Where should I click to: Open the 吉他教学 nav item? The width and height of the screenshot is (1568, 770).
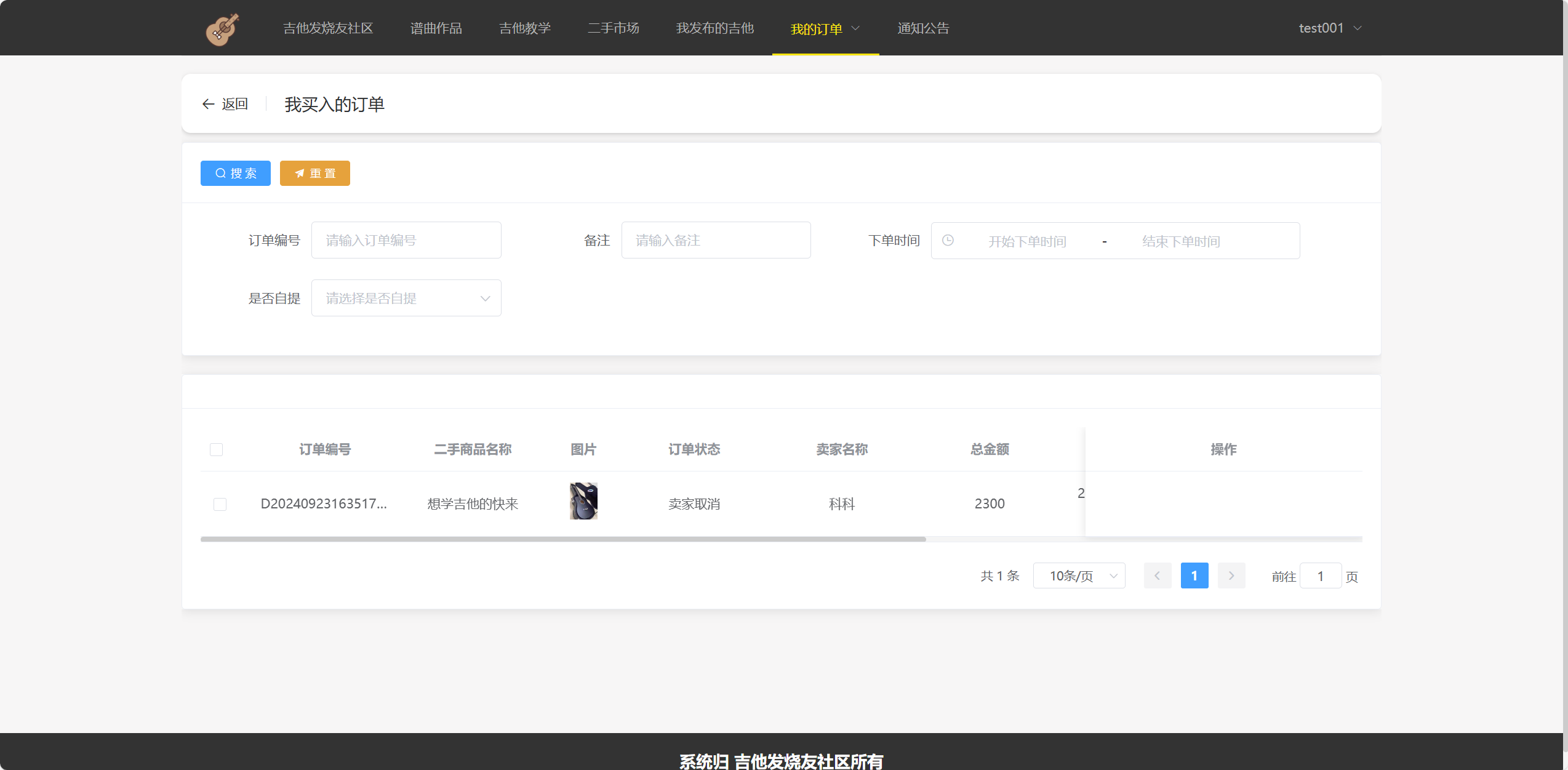[x=524, y=28]
